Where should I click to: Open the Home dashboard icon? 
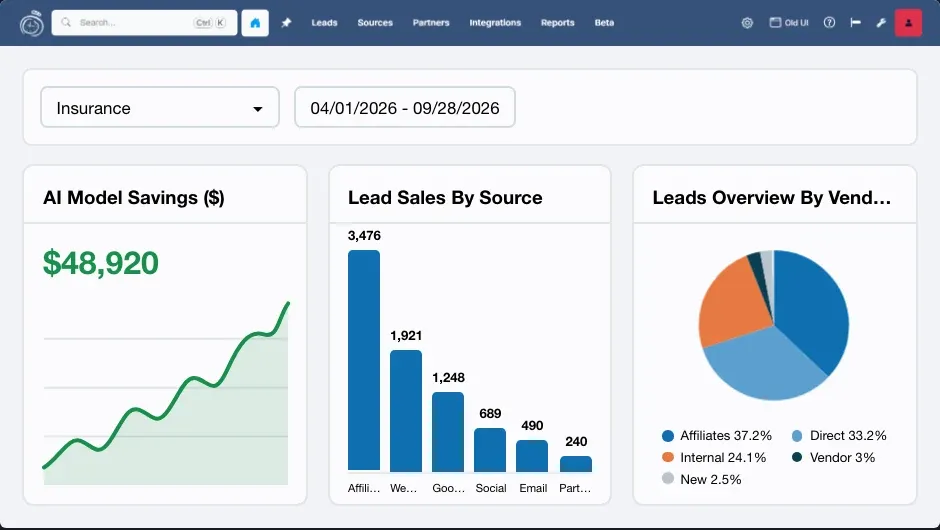[x=255, y=23]
